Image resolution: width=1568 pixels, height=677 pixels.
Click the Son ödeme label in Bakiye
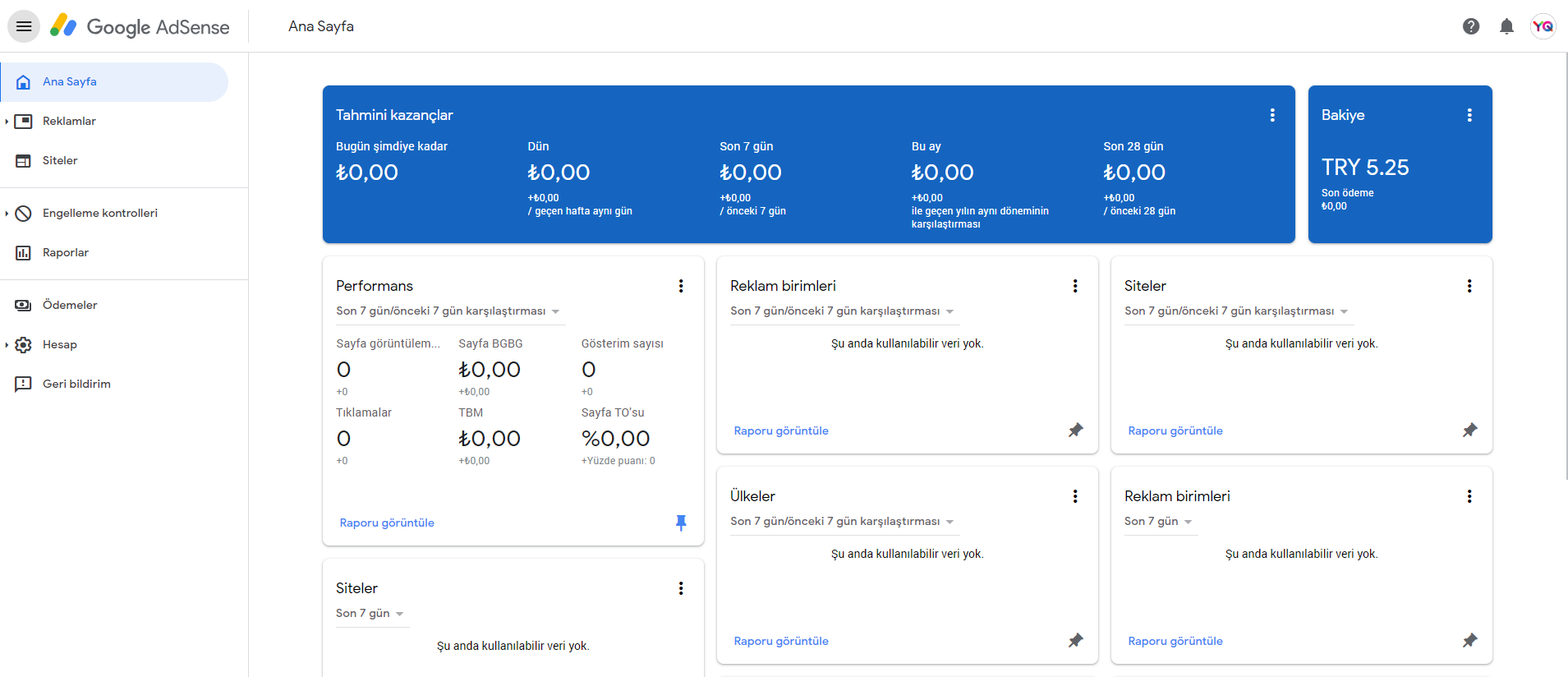(x=1347, y=193)
